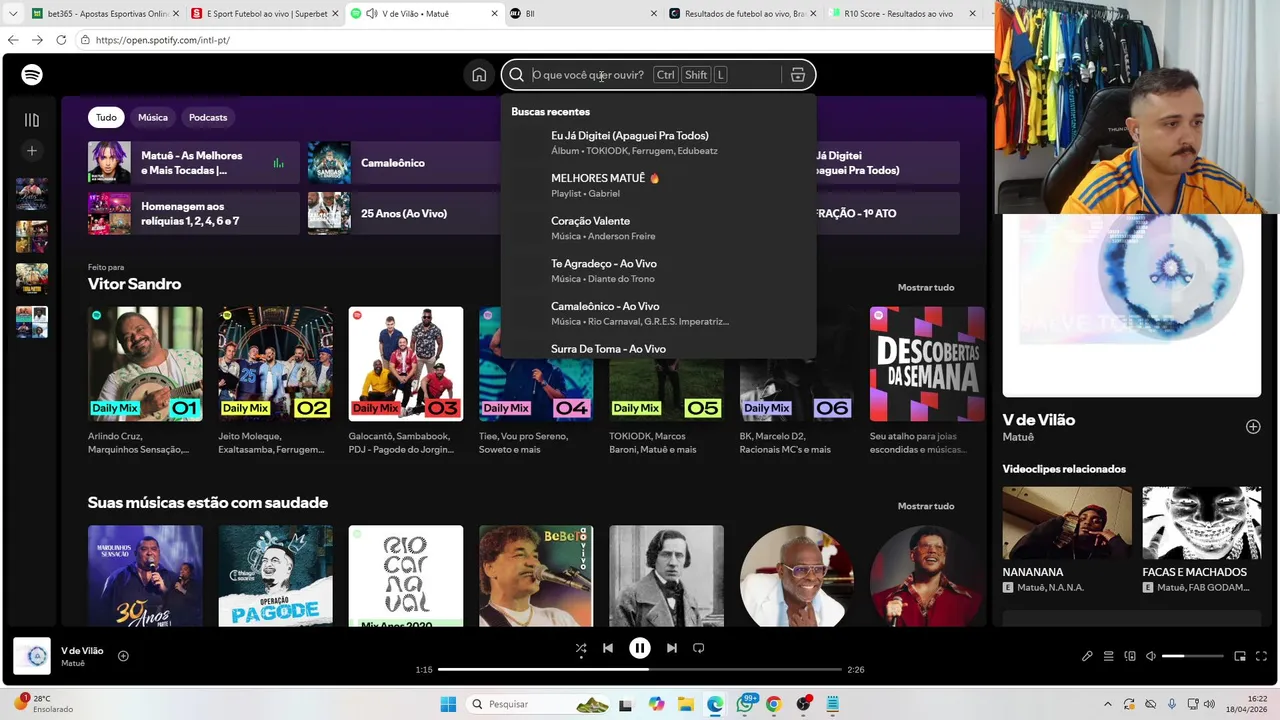Toggle shuffle playback

tap(581, 648)
